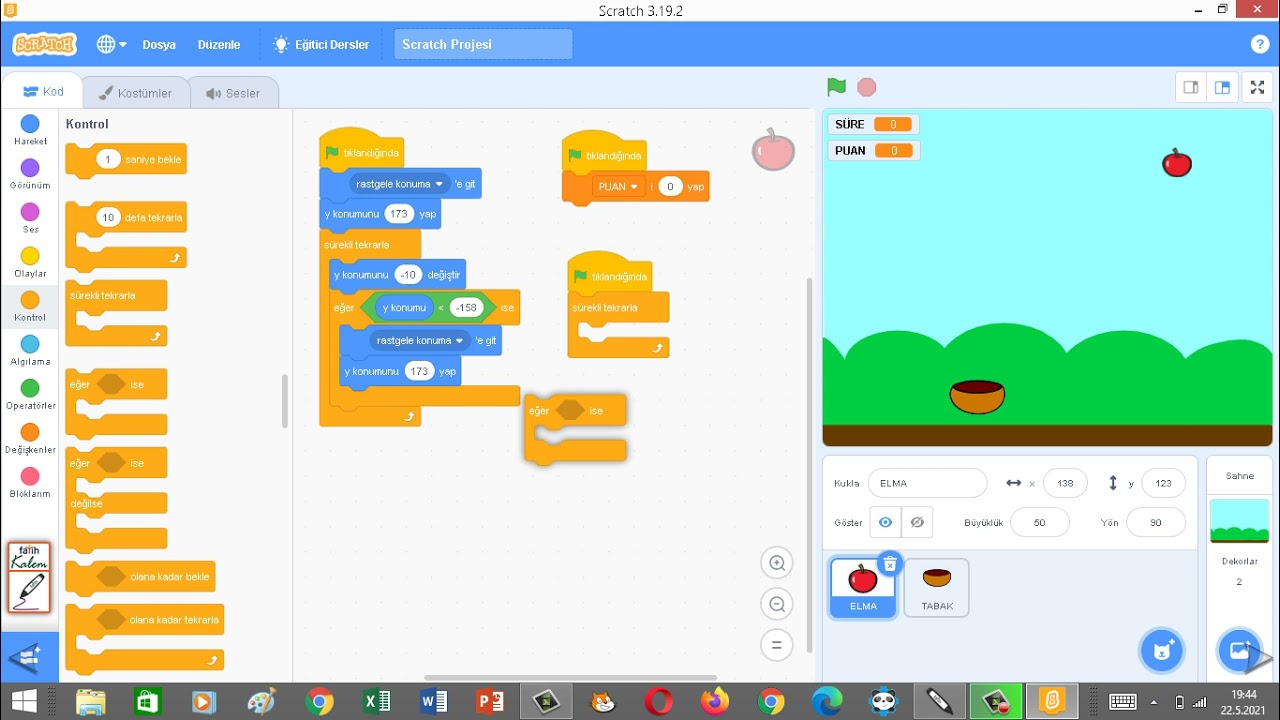The width and height of the screenshot is (1280, 720).
Task: Open PowerPoint from the taskbar
Action: 490,701
